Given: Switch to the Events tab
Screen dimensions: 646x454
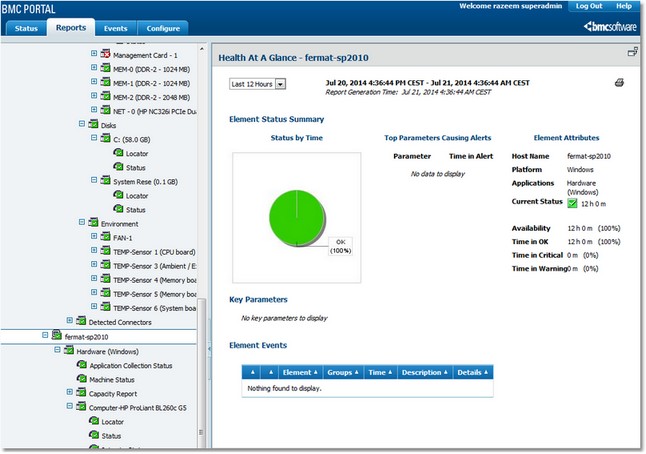Looking at the screenshot, I should pyautogui.click(x=114, y=28).
